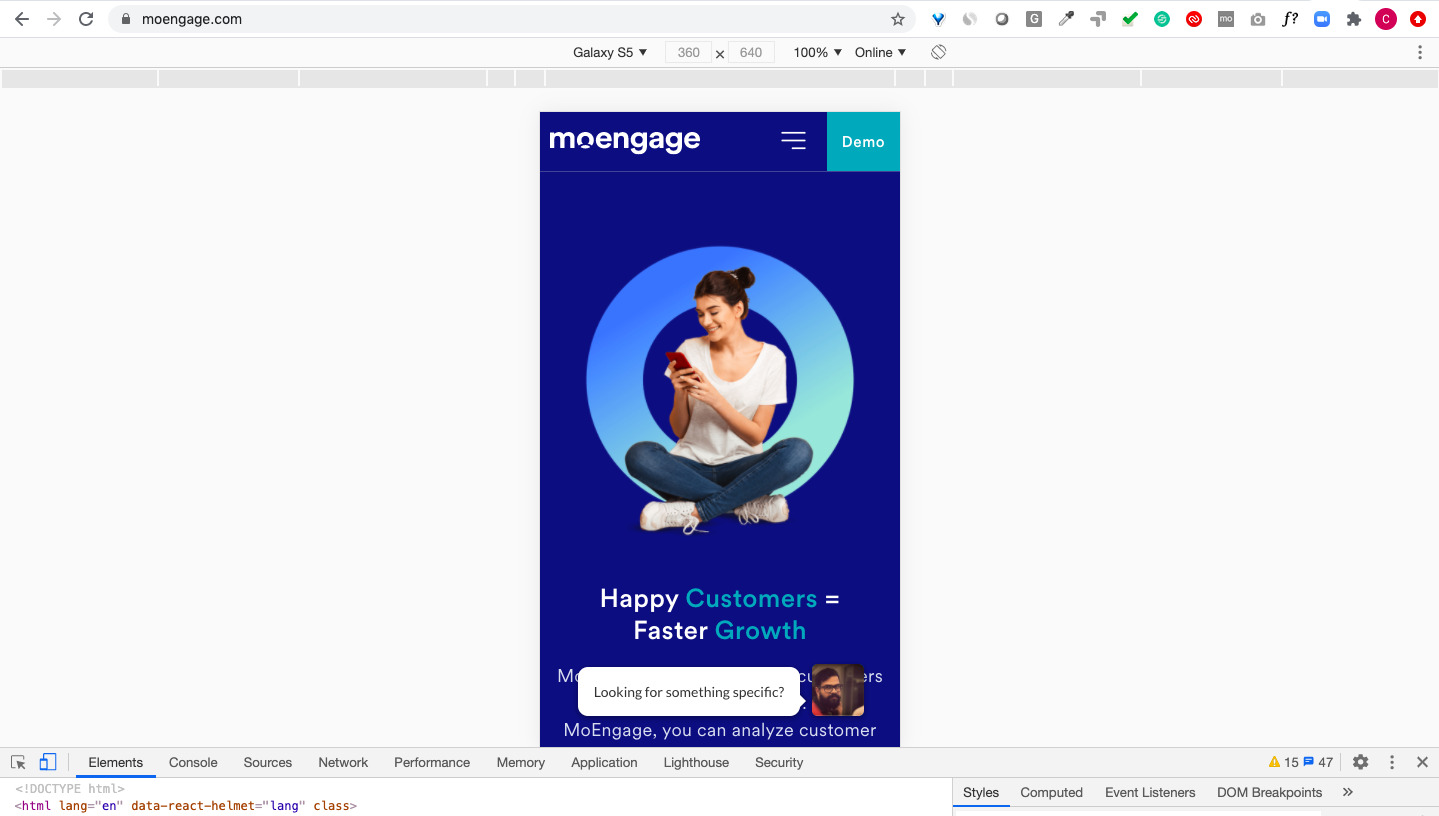Screen dimensions: 1439x816
Task: Click the rotate viewport orientation icon
Action: (938, 51)
